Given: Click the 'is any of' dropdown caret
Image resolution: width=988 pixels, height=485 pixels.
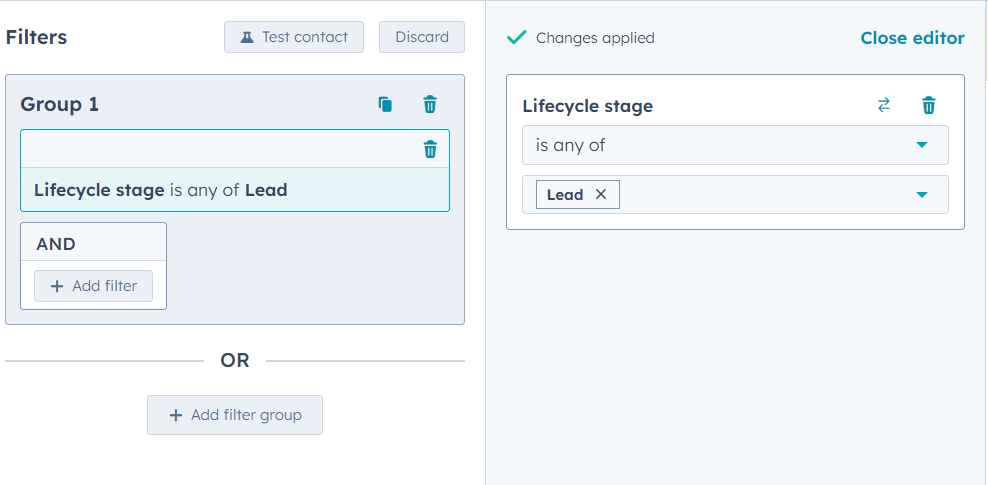Looking at the screenshot, I should (x=922, y=145).
